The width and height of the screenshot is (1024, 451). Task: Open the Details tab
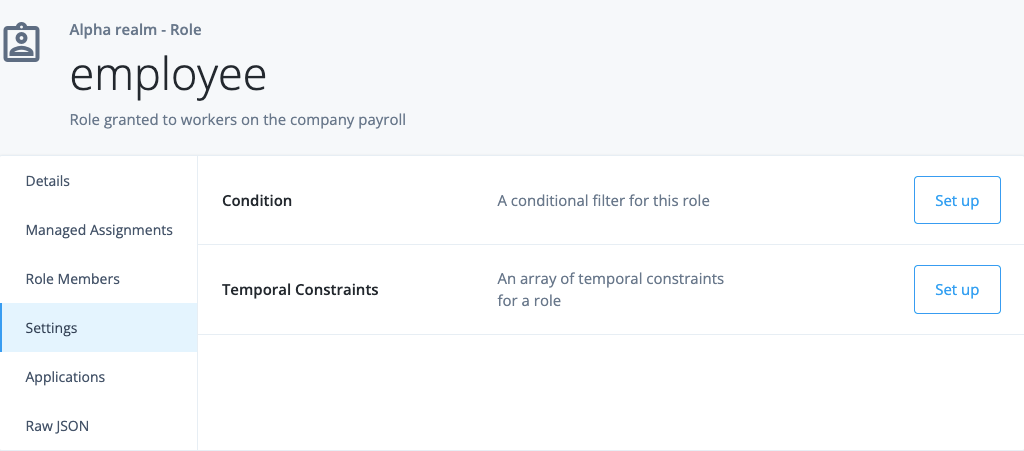pyautogui.click(x=48, y=181)
